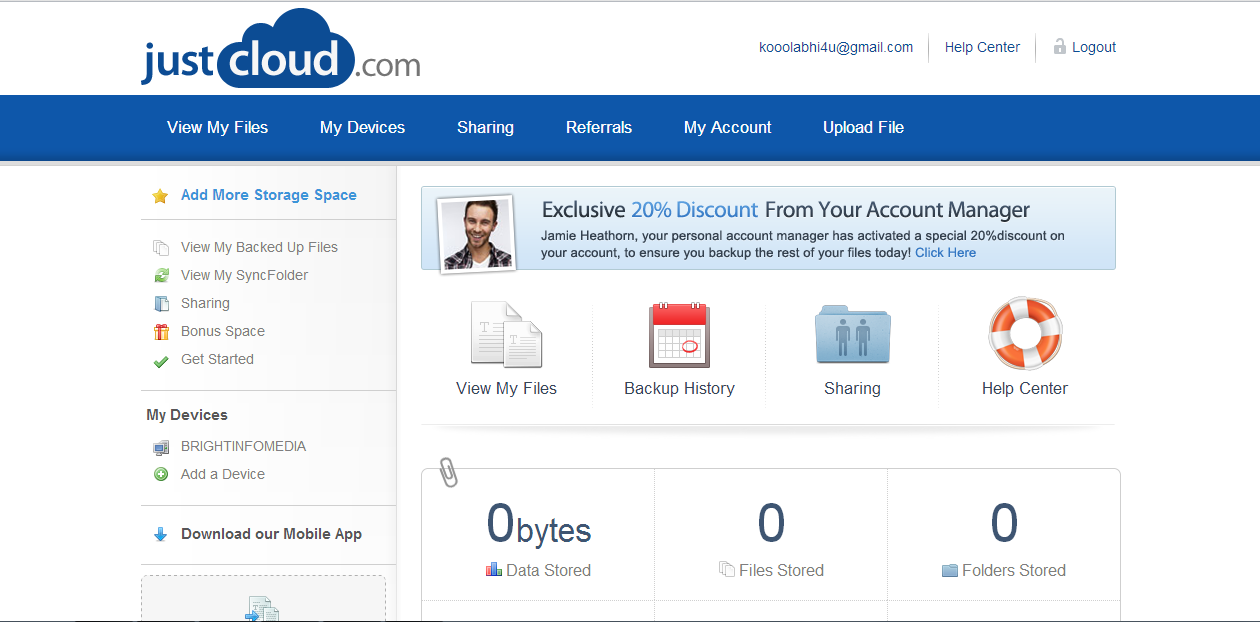1260x622 pixels.
Task: Click the Sharing link in the sidebar
Action: point(205,303)
